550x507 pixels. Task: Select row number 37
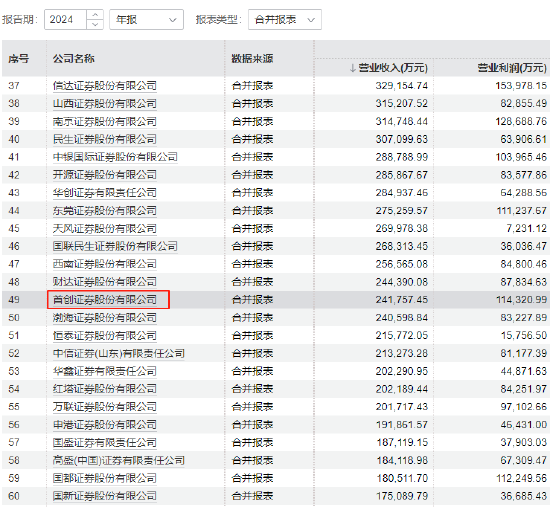click(x=14, y=86)
